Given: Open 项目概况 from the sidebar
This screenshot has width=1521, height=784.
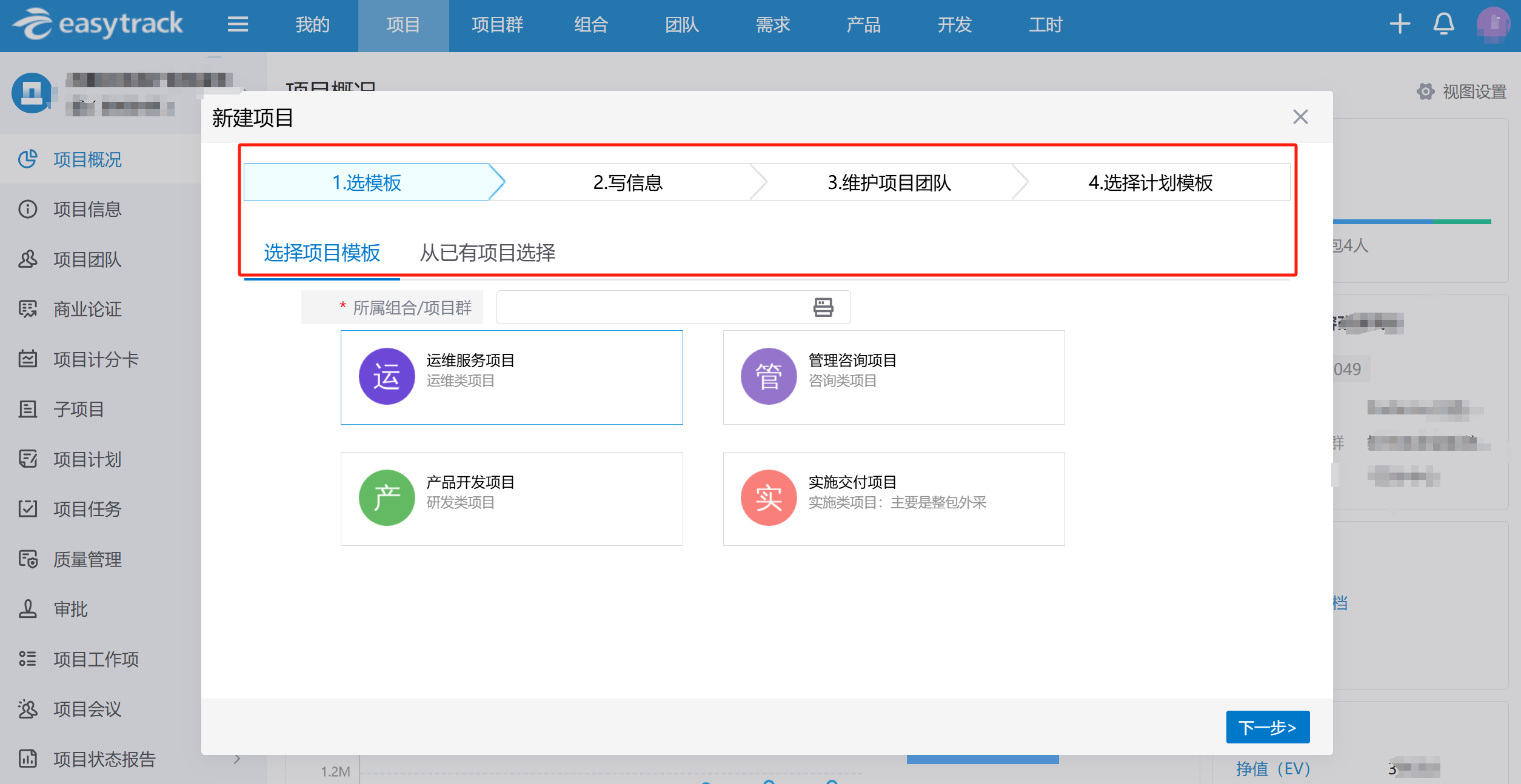Looking at the screenshot, I should coord(87,159).
